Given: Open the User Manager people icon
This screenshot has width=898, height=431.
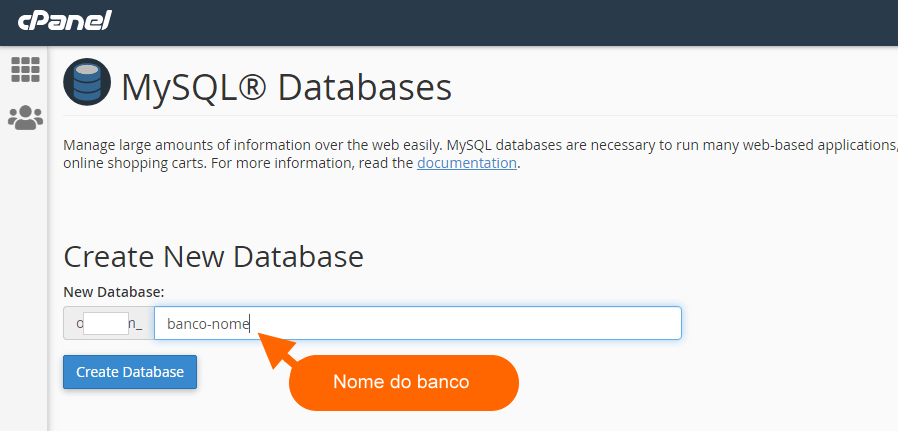Looking at the screenshot, I should pos(26,118).
